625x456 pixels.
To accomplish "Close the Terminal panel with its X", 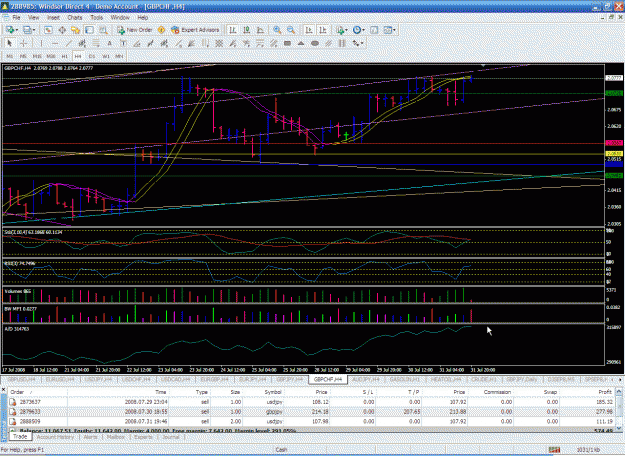I will pos(4,389).
